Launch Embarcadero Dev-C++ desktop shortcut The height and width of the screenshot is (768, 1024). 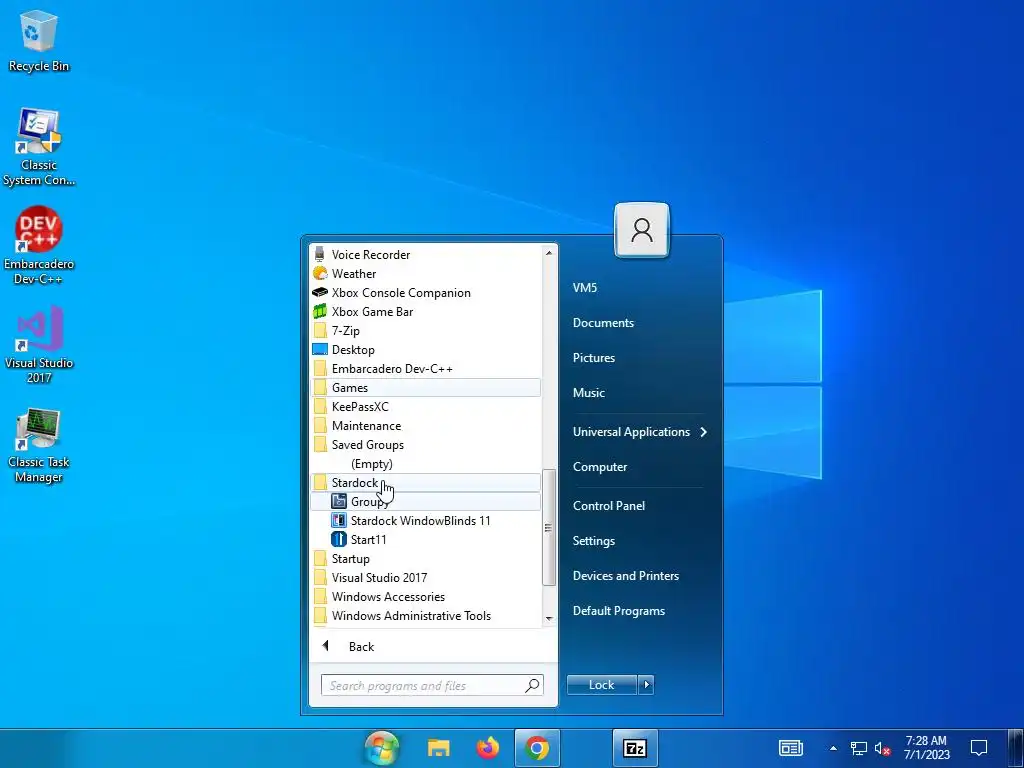pyautogui.click(x=39, y=246)
